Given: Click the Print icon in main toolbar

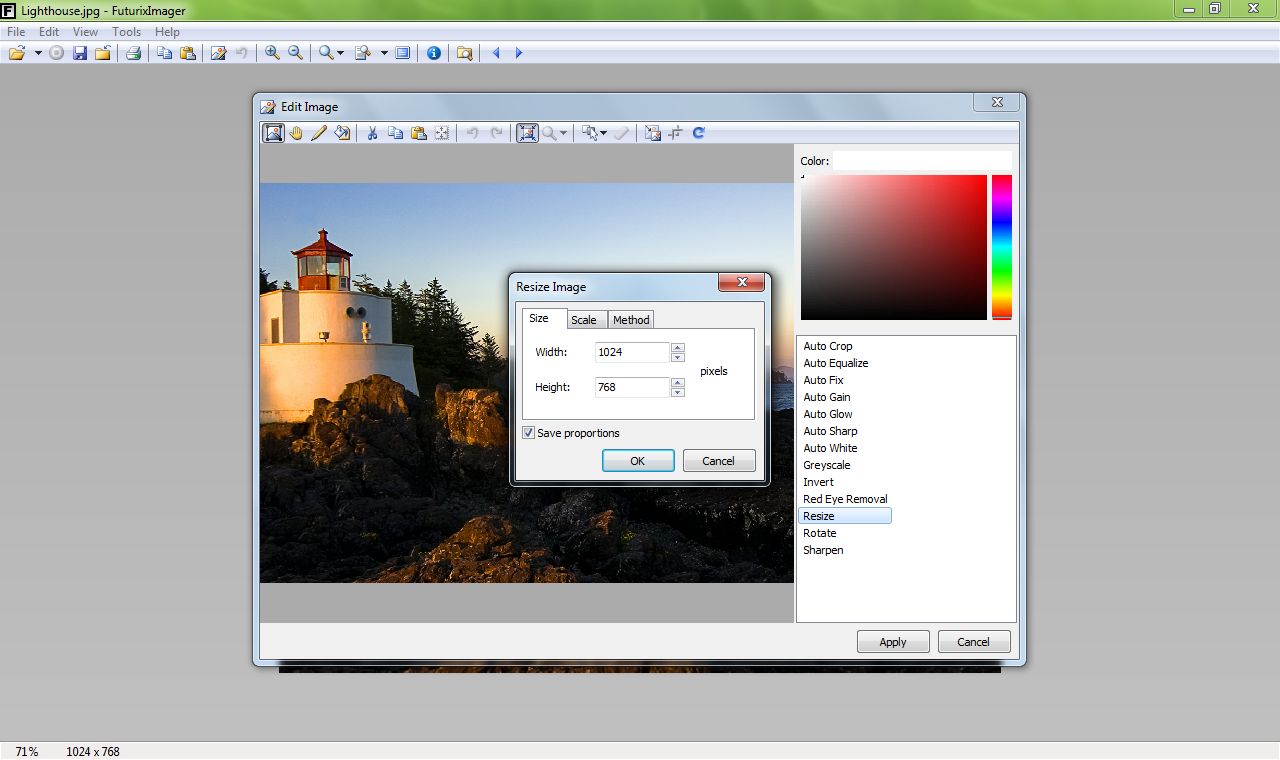Looking at the screenshot, I should [133, 53].
